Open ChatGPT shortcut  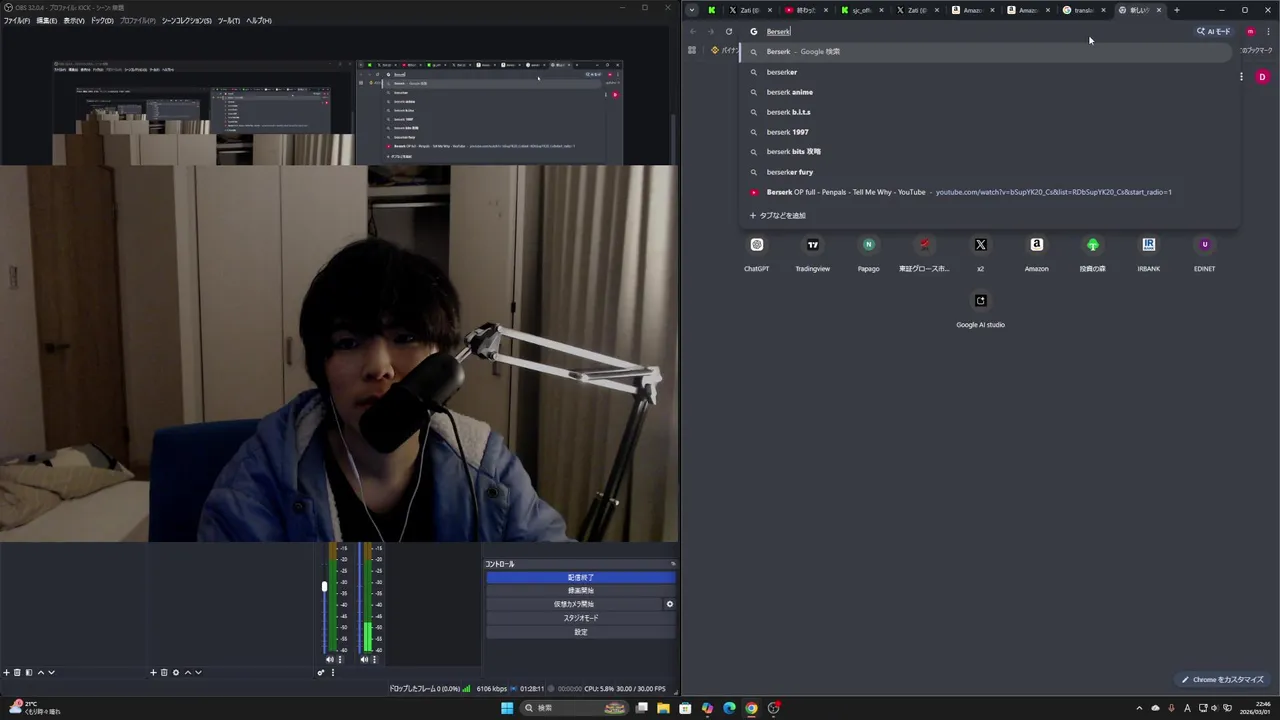coord(756,253)
